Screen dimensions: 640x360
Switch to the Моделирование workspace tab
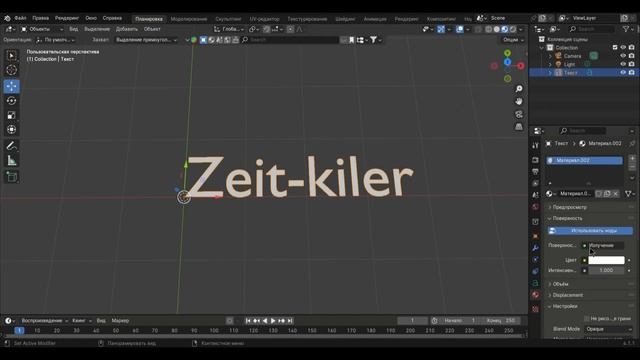tap(189, 19)
